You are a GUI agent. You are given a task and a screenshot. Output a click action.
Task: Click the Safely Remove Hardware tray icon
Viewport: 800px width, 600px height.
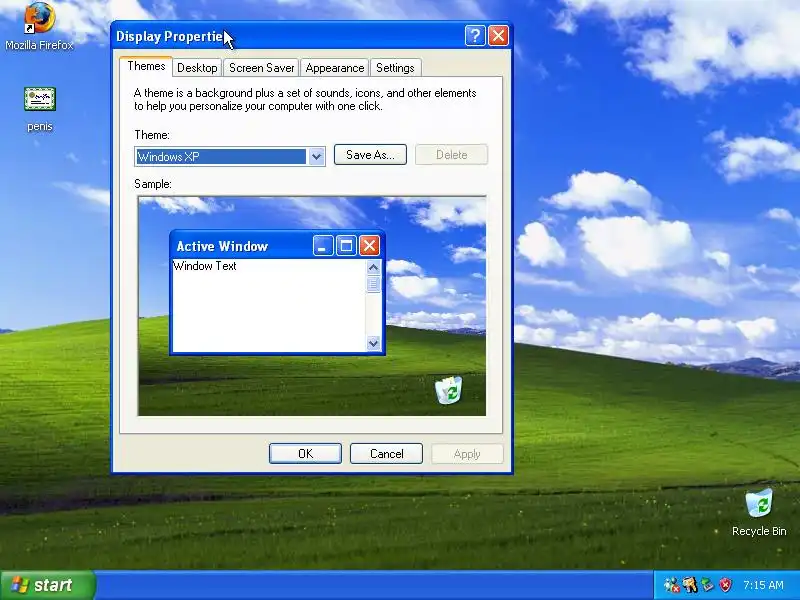(x=707, y=585)
